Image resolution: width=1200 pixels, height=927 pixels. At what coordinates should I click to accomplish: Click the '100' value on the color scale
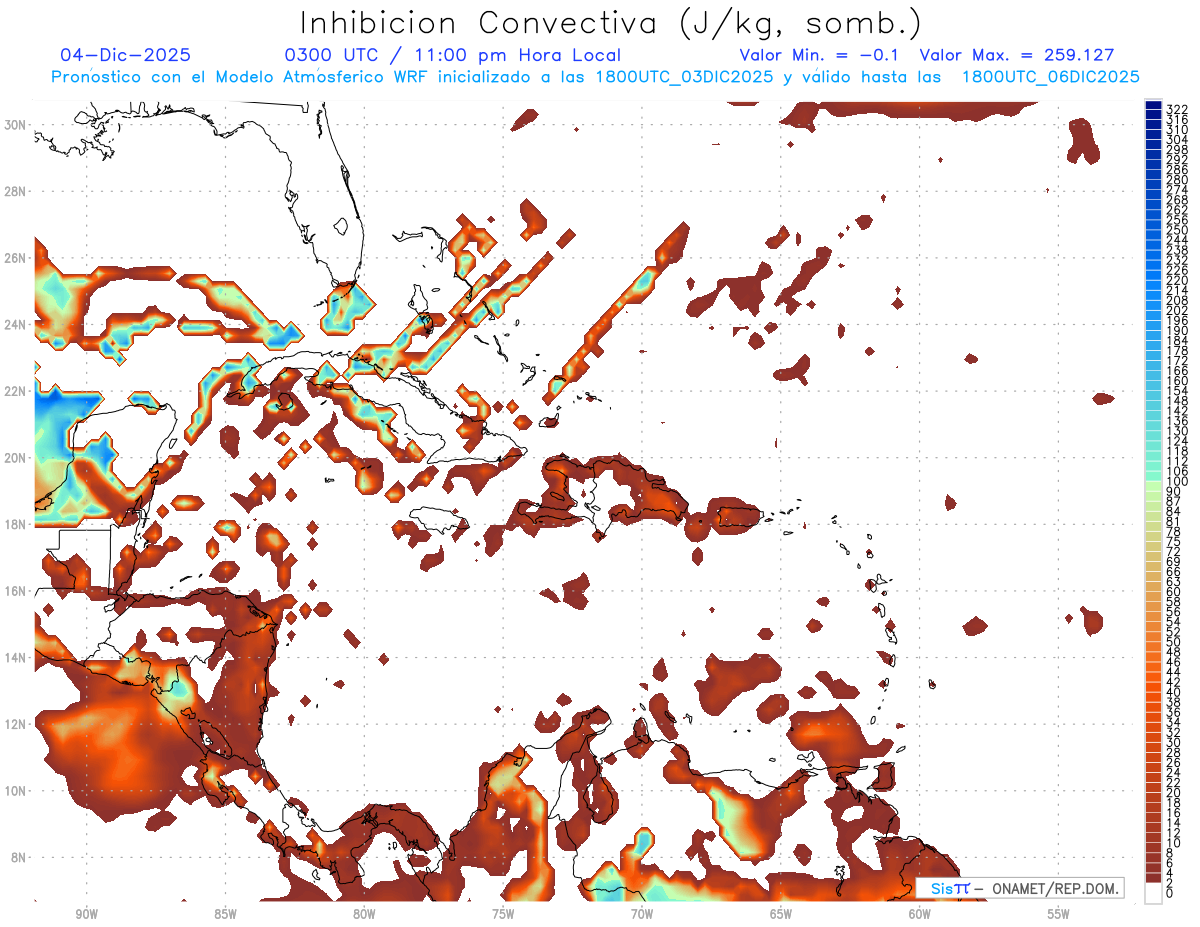pos(1177,482)
